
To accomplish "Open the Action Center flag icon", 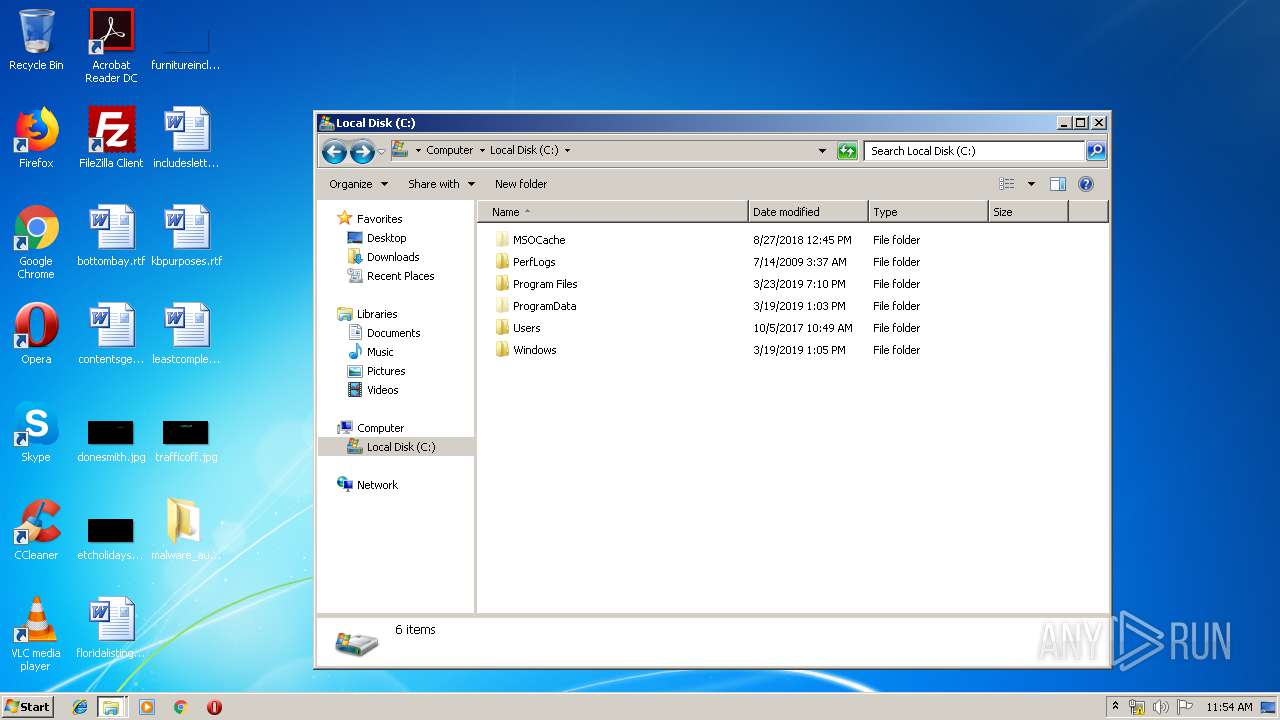I will click(1185, 707).
